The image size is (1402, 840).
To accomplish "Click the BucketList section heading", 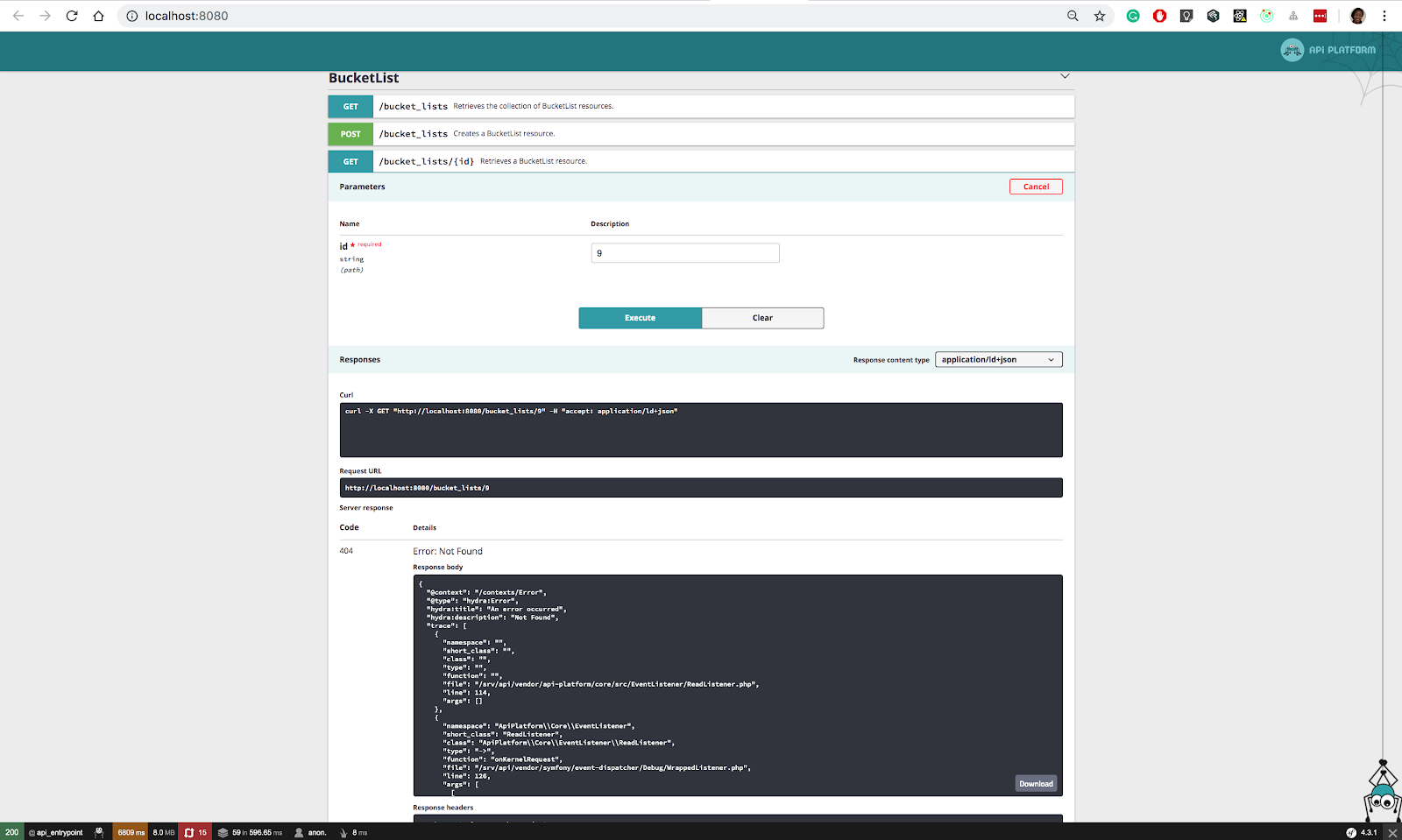I will [364, 78].
